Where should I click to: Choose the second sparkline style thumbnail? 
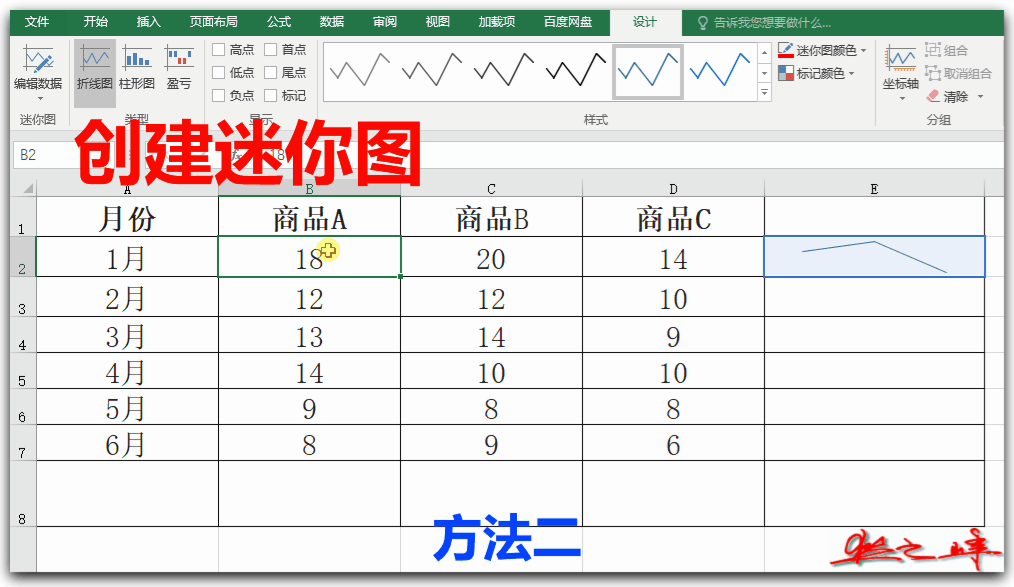[x=432, y=71]
